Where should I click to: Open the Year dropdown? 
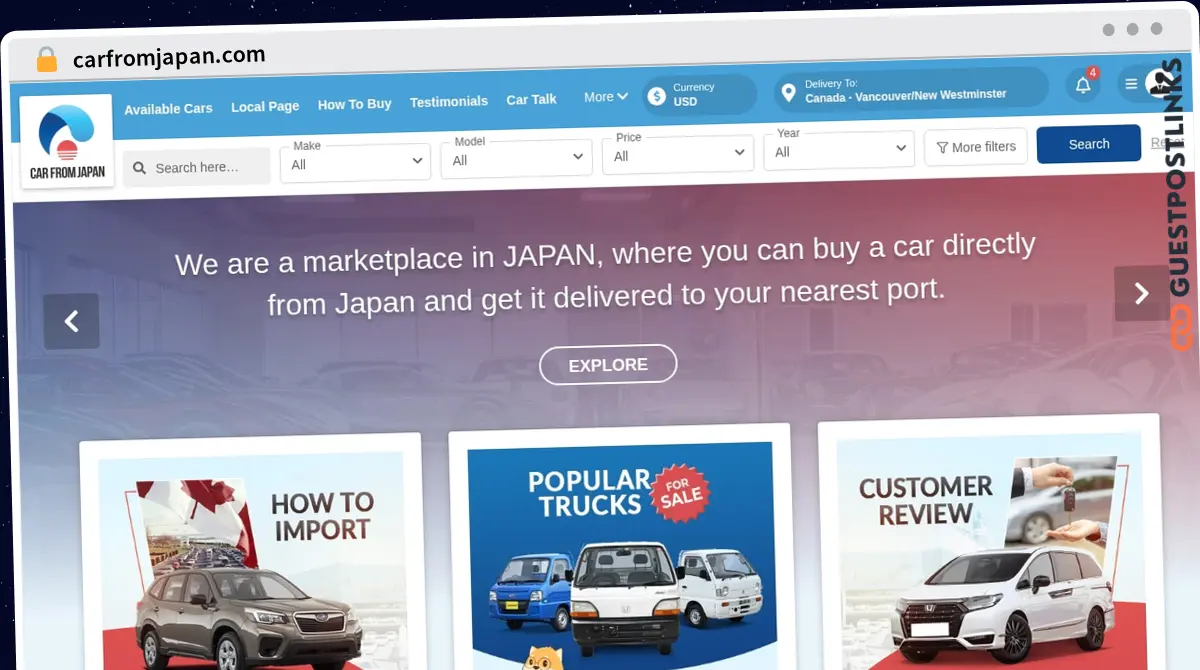[x=839, y=151]
